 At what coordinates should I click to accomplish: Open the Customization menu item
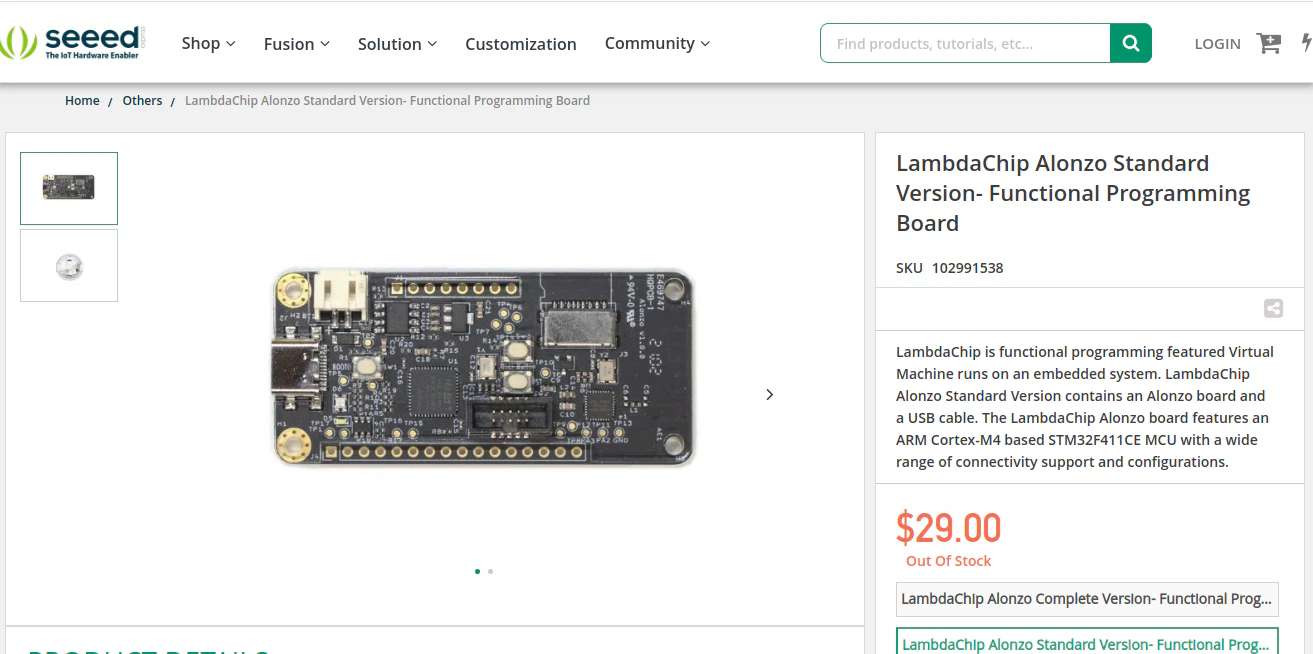521,44
